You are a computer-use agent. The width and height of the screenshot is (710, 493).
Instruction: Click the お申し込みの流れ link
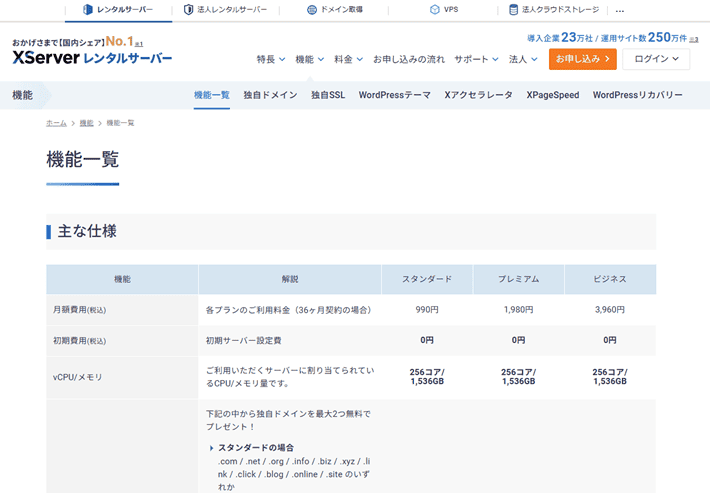(x=408, y=60)
